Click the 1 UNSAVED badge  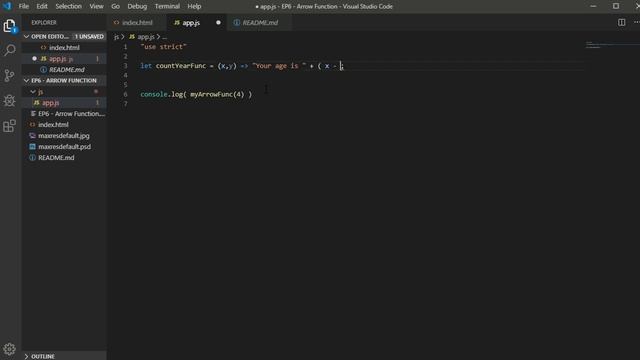(89, 36)
